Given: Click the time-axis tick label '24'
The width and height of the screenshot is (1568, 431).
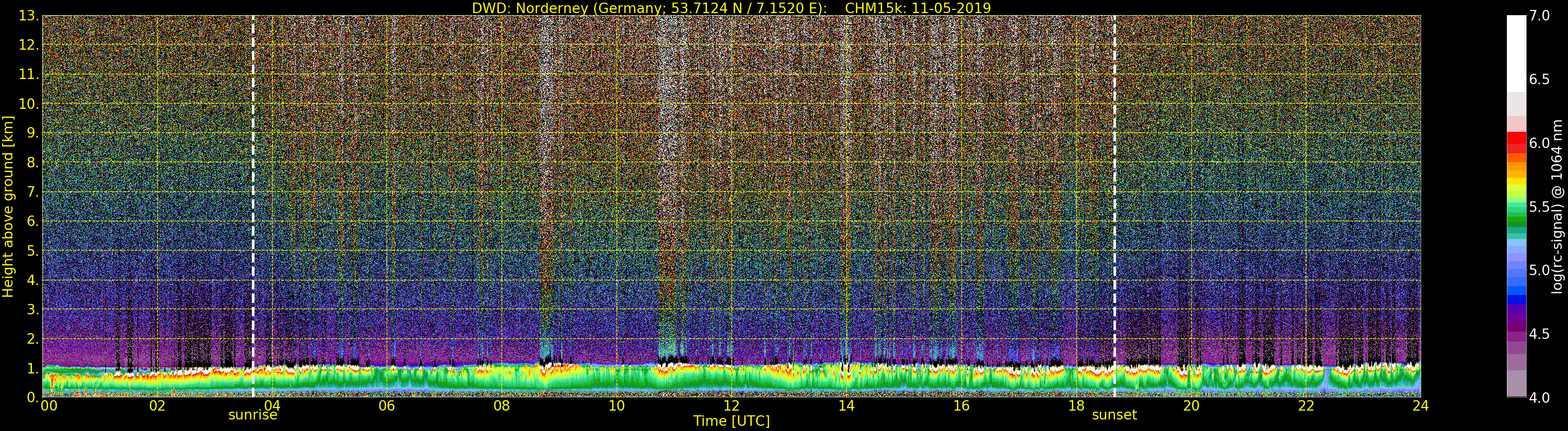Looking at the screenshot, I should [x=1421, y=405].
